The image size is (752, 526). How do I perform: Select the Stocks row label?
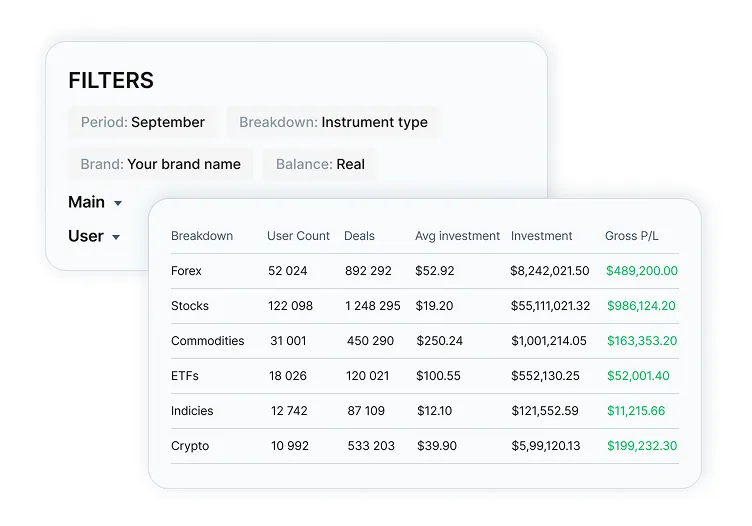coord(190,306)
